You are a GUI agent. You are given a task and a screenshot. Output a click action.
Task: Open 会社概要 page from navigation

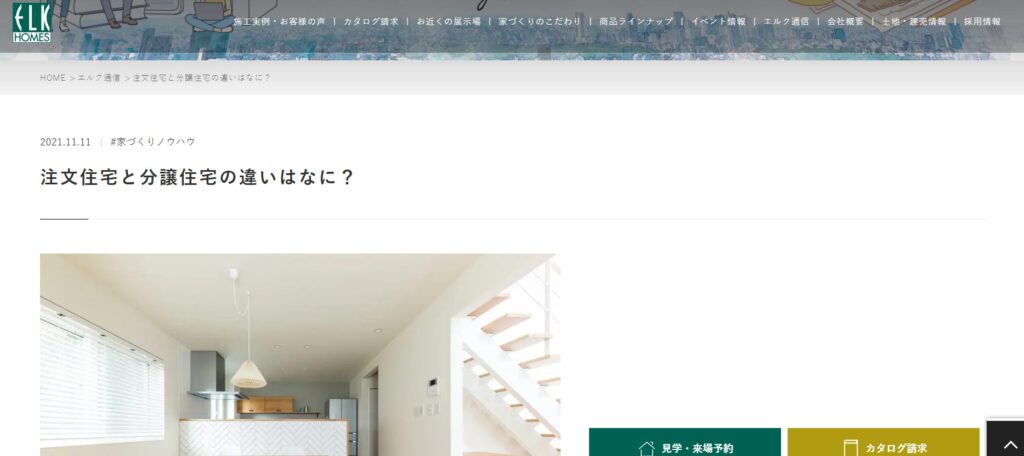point(845,22)
